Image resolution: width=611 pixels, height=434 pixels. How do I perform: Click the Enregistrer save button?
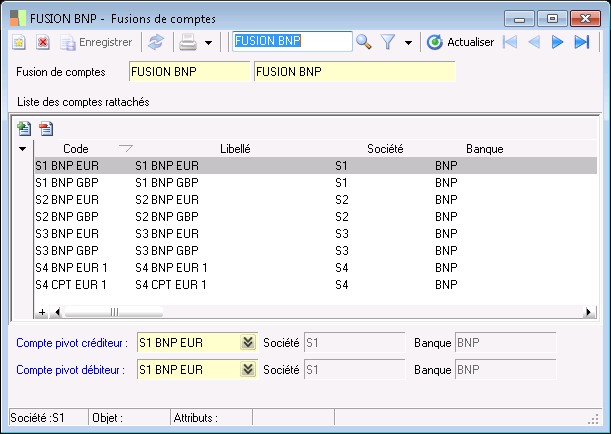(96, 42)
